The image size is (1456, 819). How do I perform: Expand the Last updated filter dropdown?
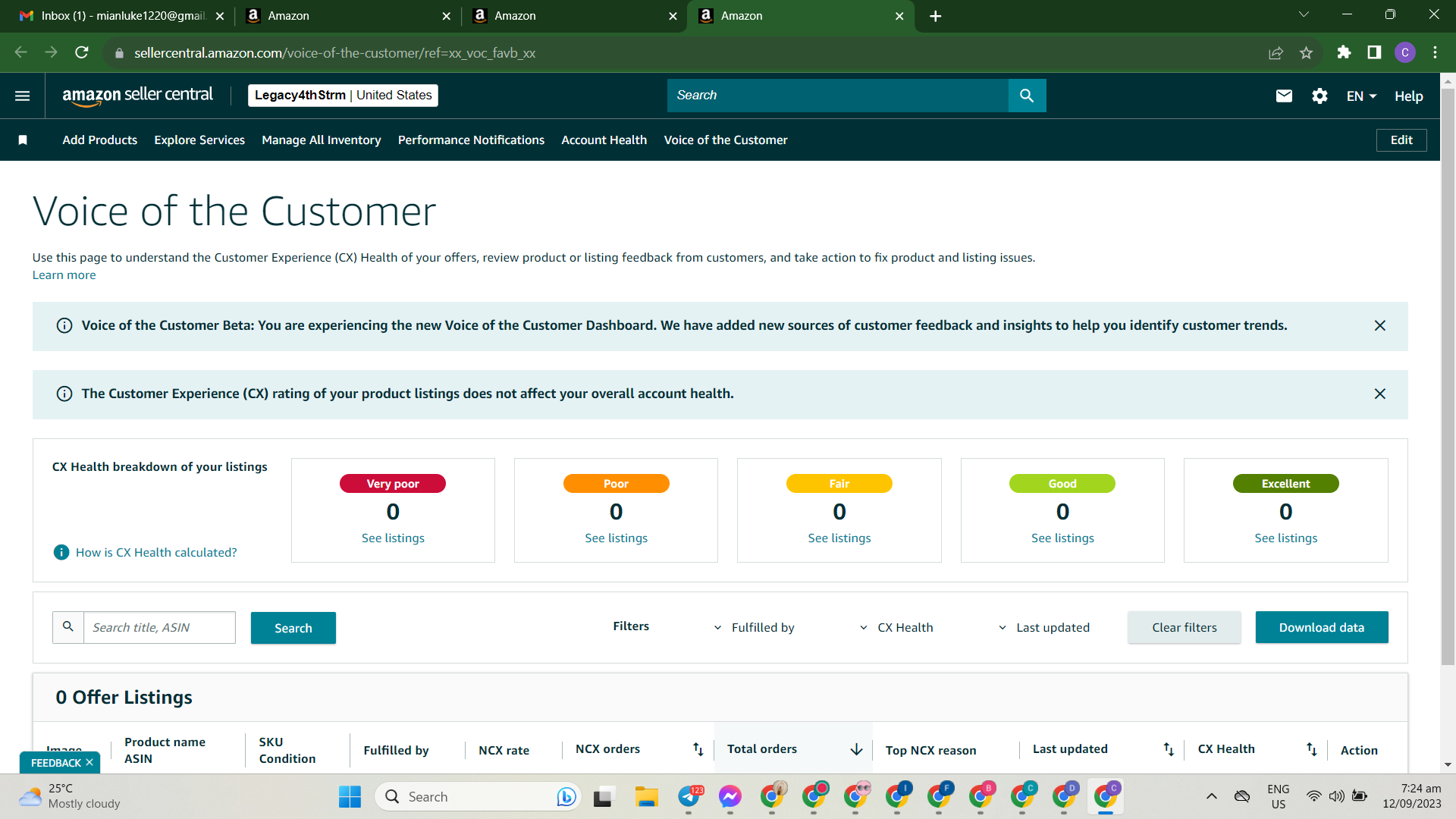tap(1043, 627)
